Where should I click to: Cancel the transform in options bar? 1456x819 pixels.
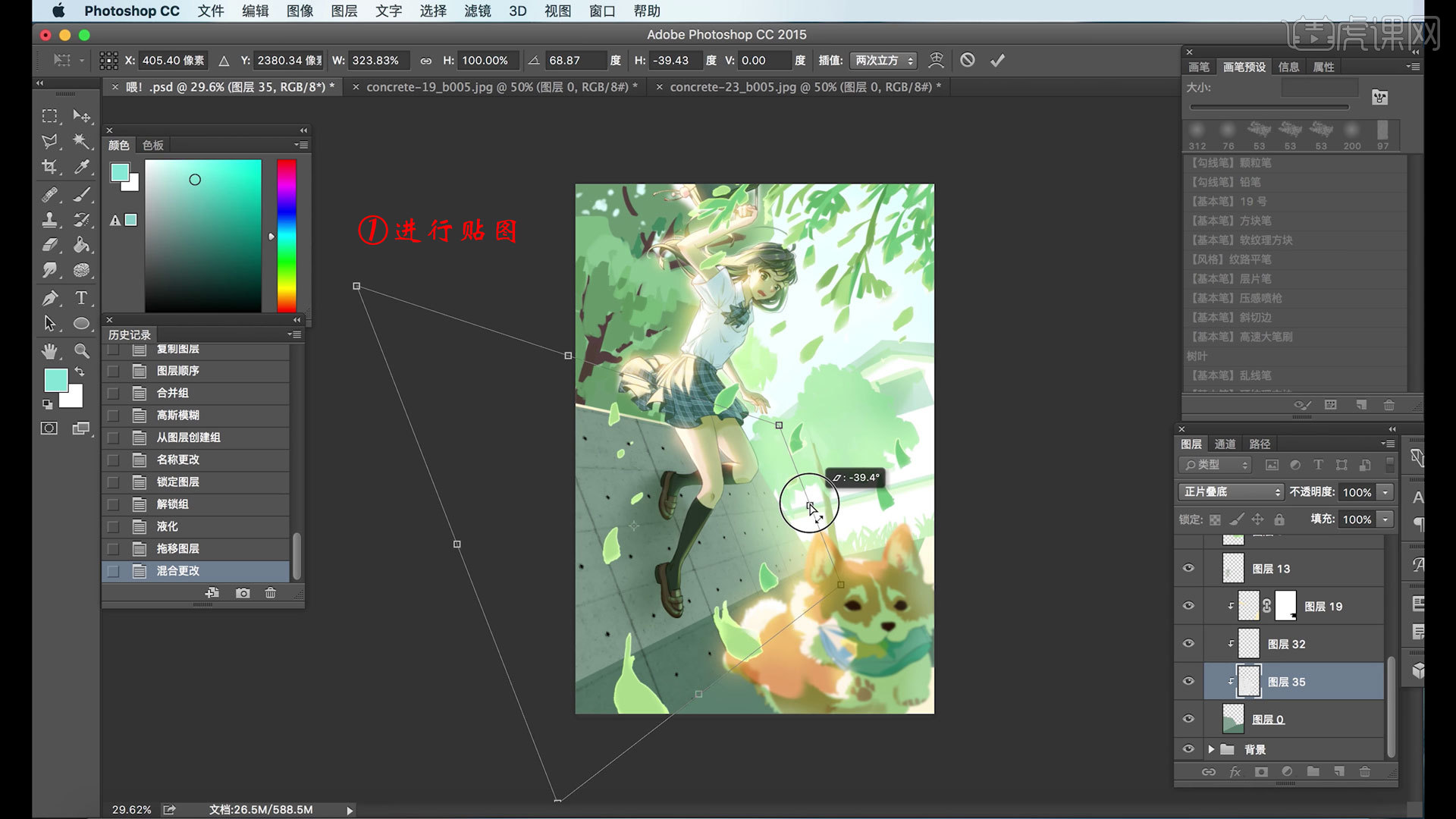point(968,60)
